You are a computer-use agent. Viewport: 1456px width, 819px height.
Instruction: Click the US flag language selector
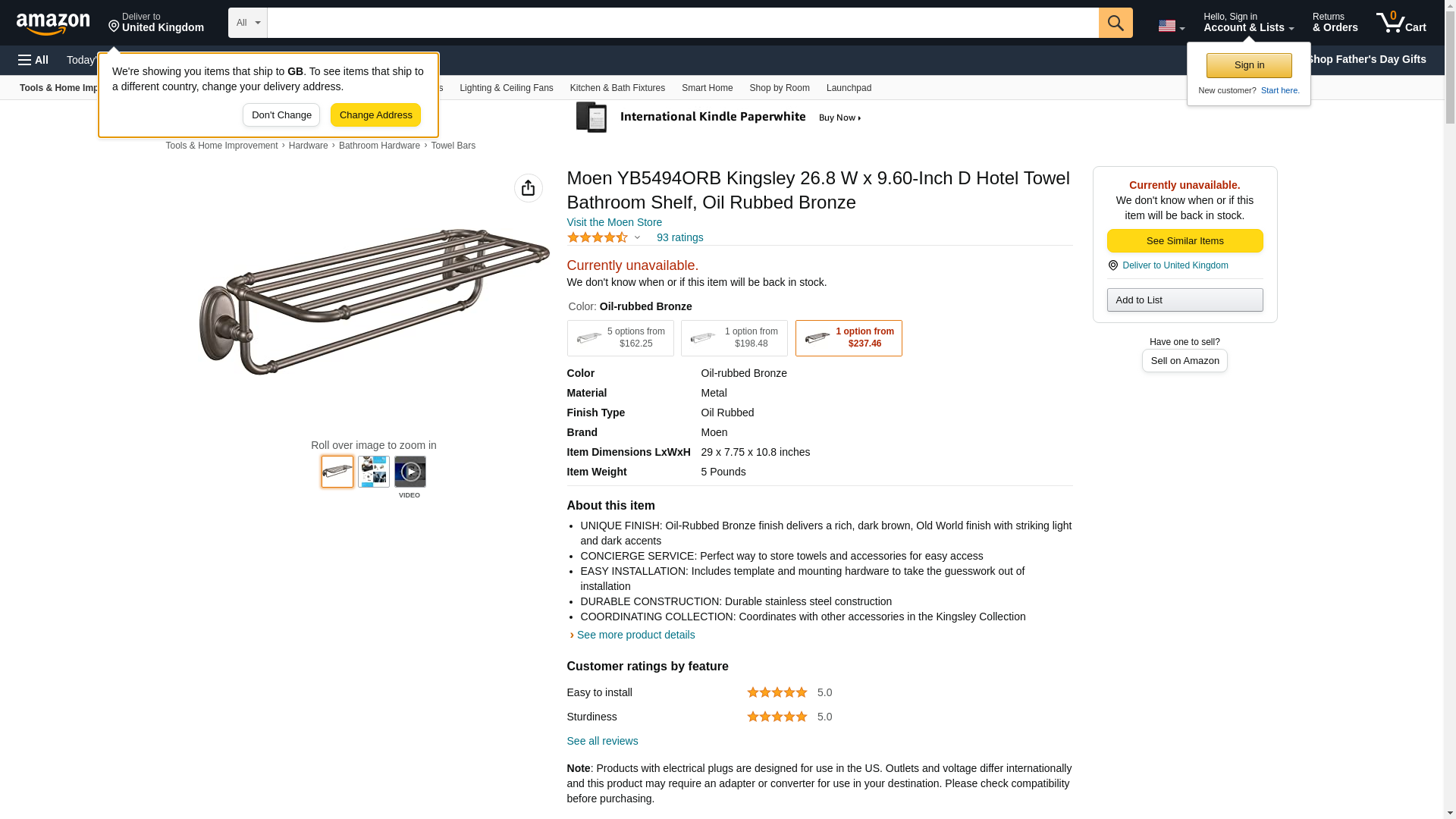tap(1170, 26)
